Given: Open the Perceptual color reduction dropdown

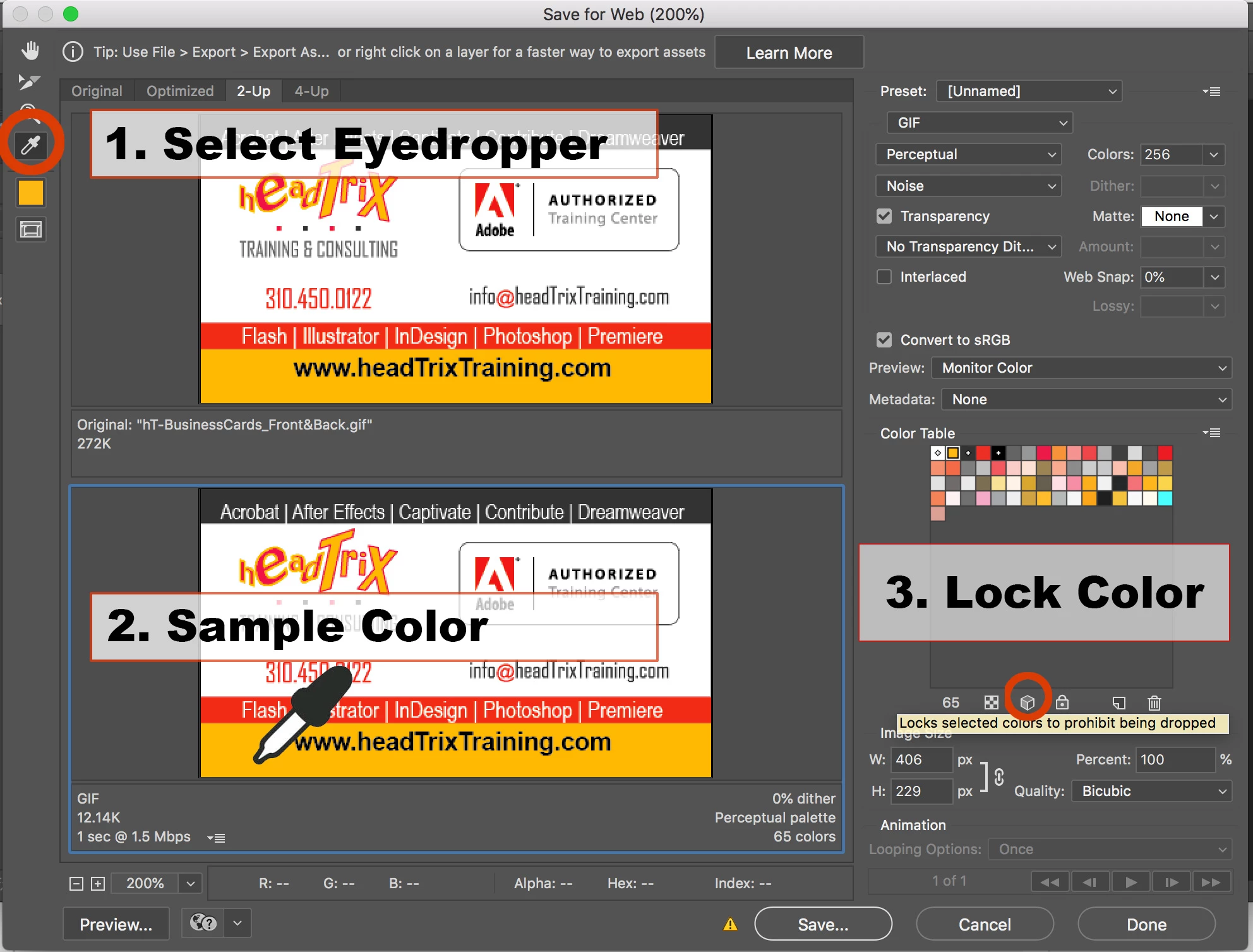Looking at the screenshot, I should click(x=968, y=154).
